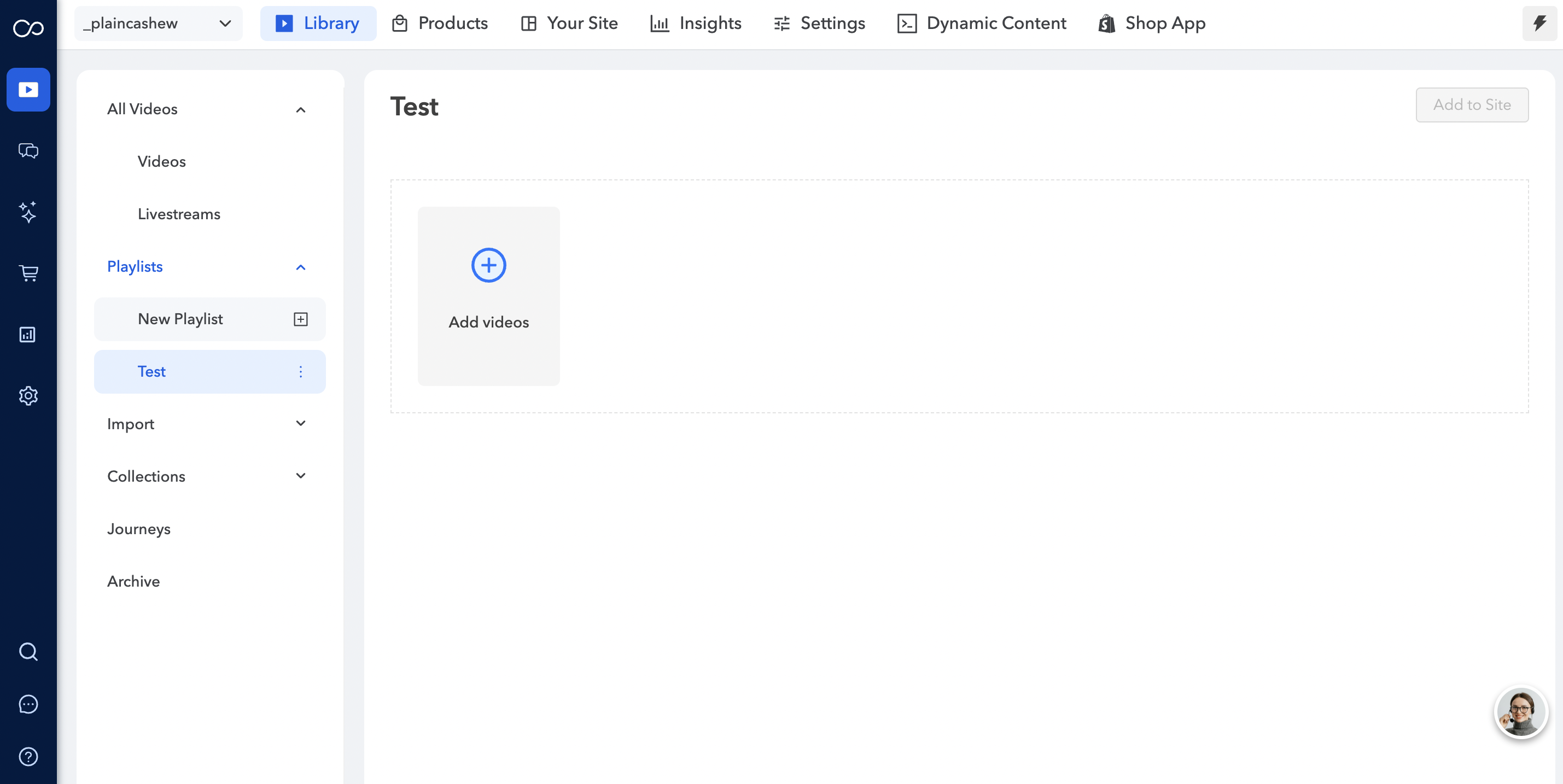Click the plus icon beside New Playlist
Viewport: 1563px width, 784px height.
(x=300, y=319)
